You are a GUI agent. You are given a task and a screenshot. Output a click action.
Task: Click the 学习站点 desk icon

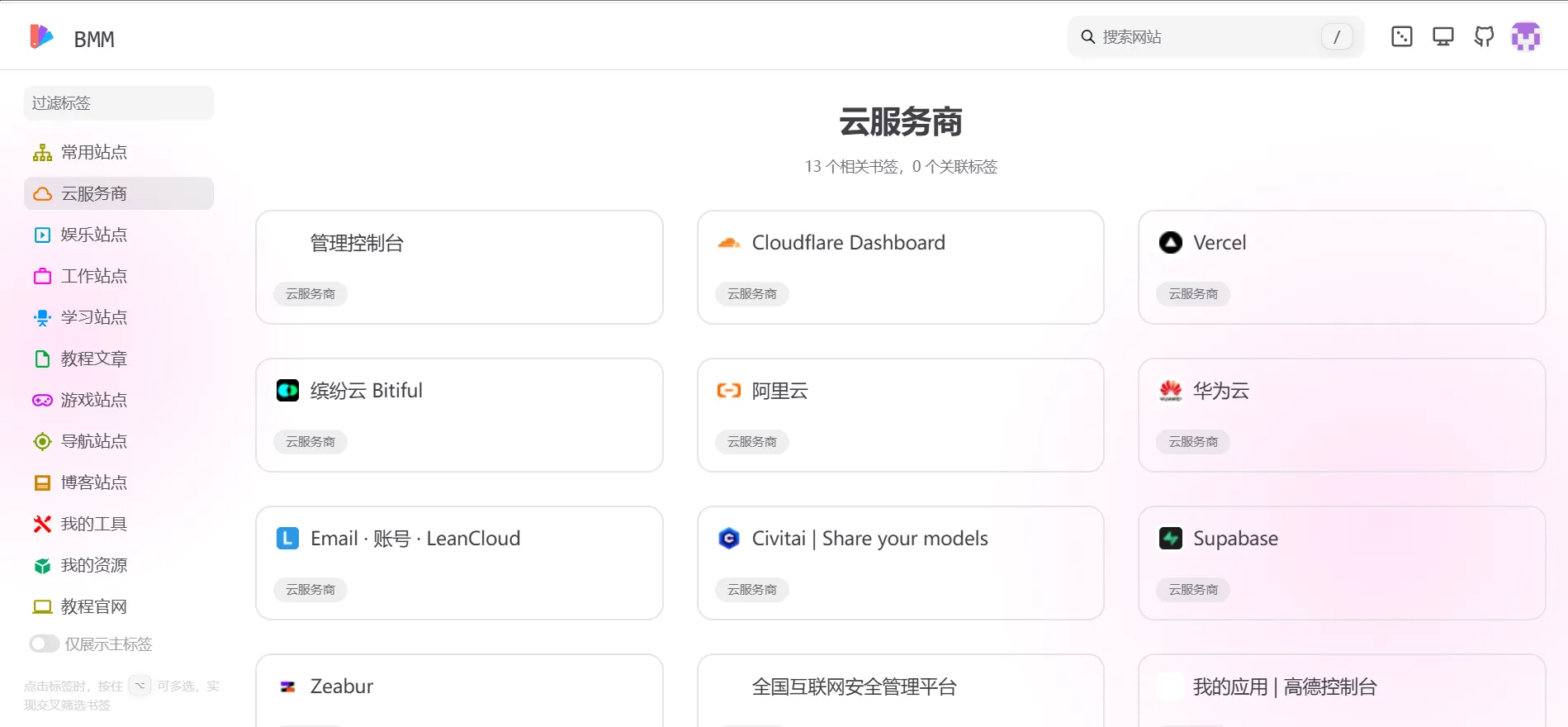(42, 317)
